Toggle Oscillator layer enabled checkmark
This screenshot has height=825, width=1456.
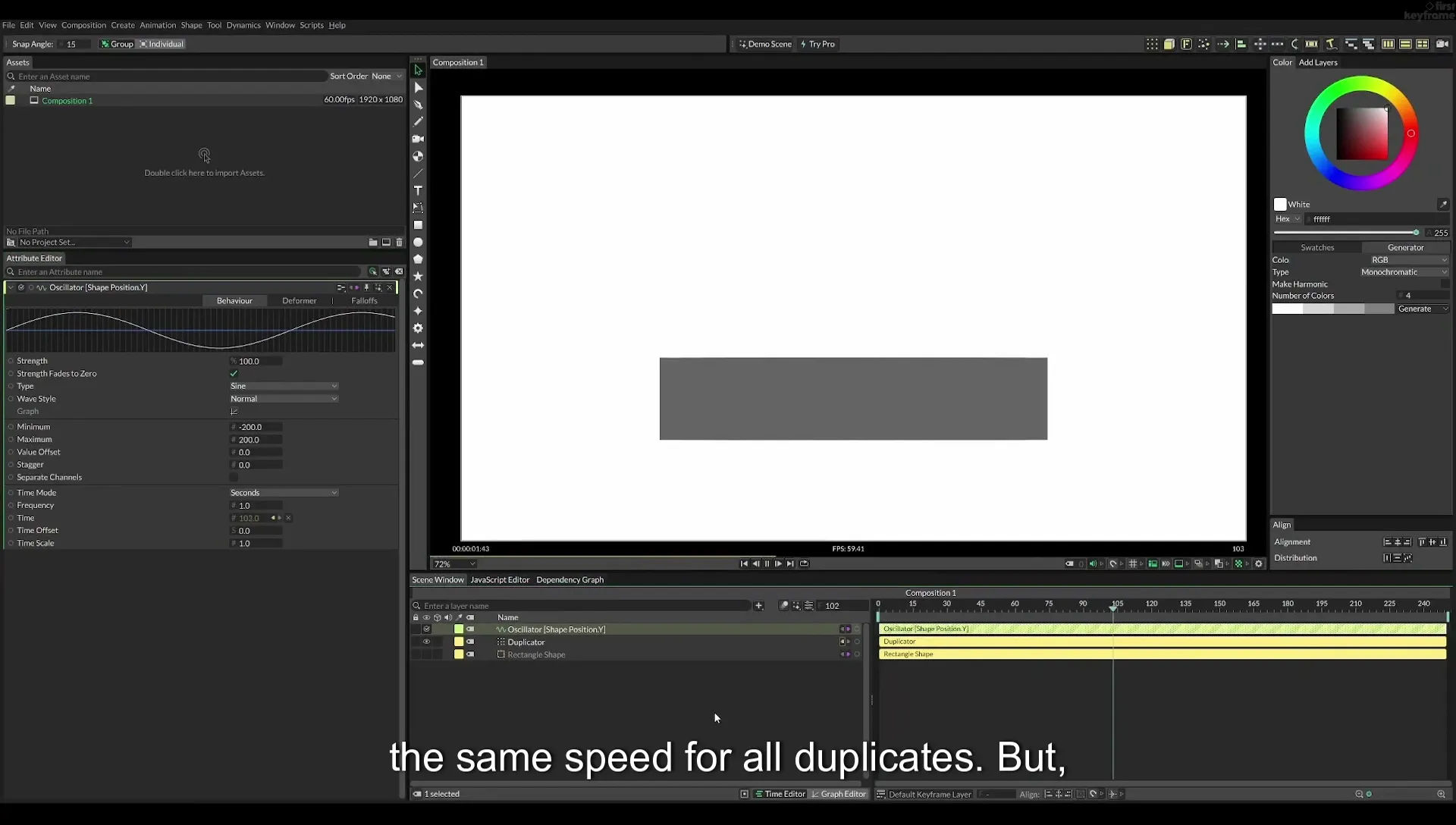426,629
